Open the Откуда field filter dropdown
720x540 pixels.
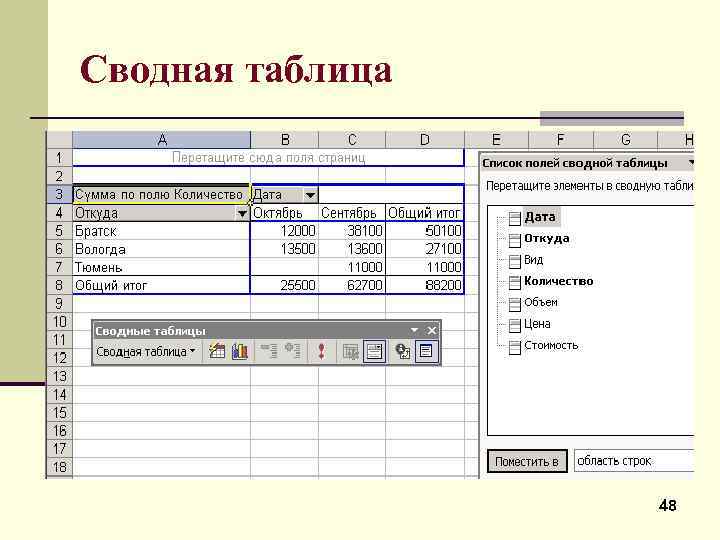[x=242, y=213]
